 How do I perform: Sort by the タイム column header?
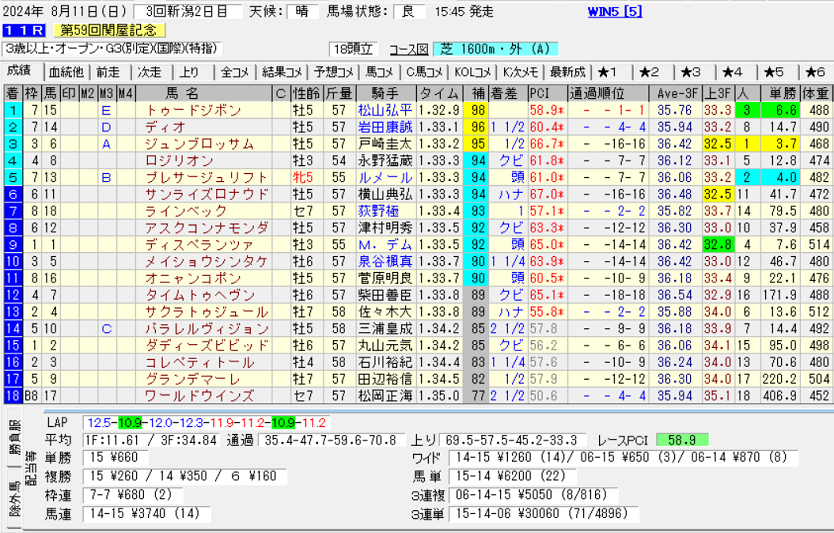438,93
